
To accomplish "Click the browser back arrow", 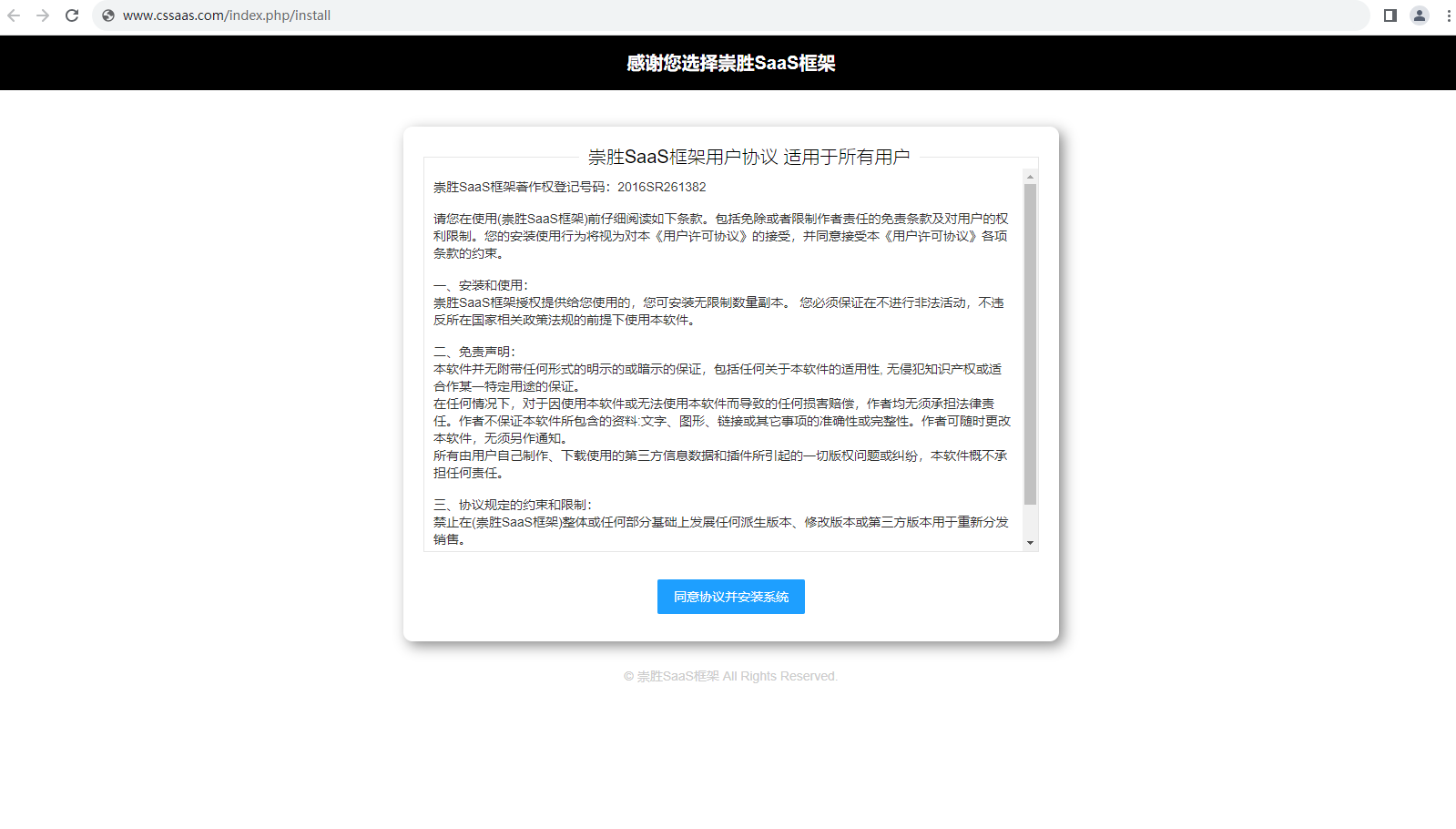I will 14,15.
